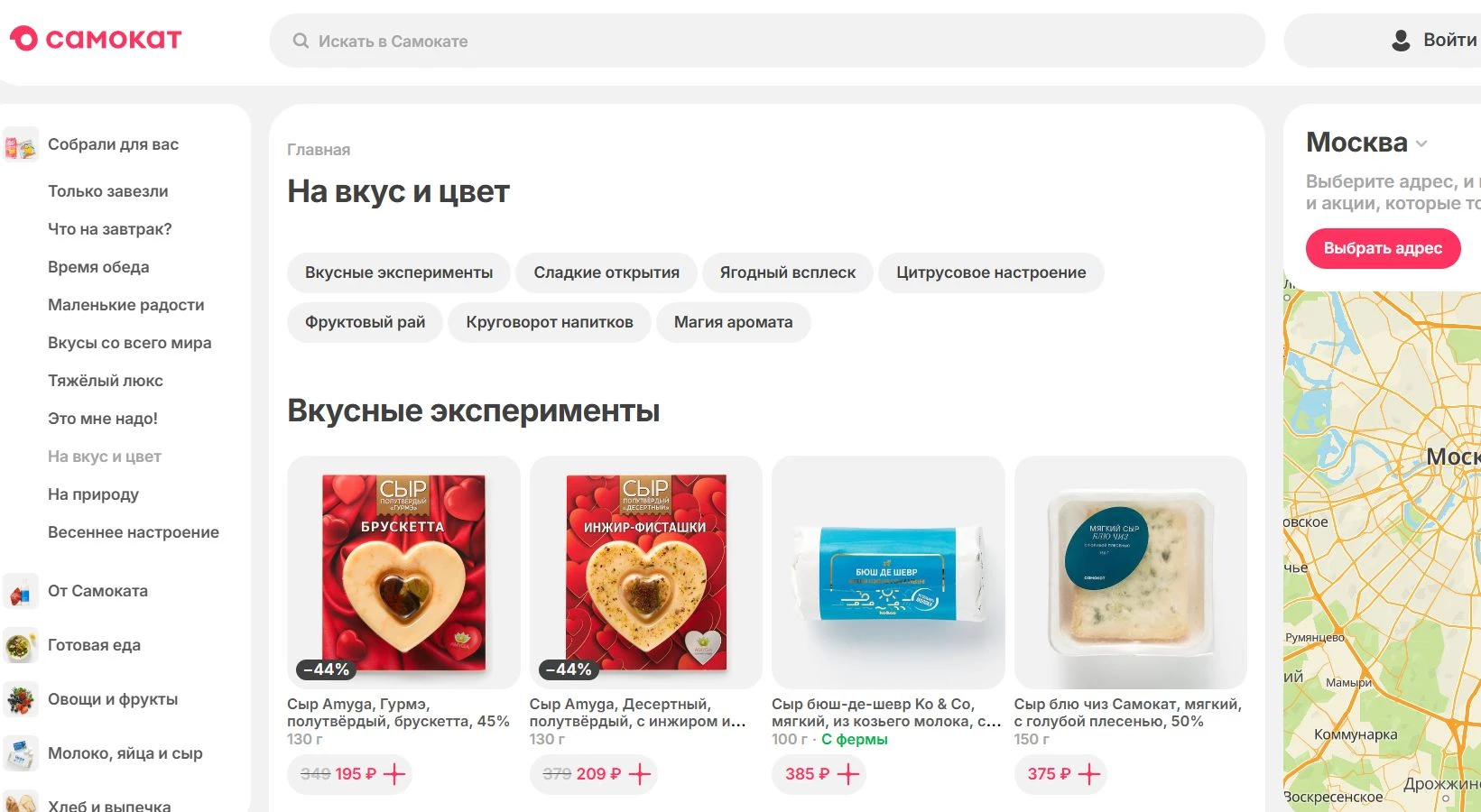This screenshot has height=812, width=1481.
Task: Open the блю чиз product thumbnail
Action: click(1130, 572)
